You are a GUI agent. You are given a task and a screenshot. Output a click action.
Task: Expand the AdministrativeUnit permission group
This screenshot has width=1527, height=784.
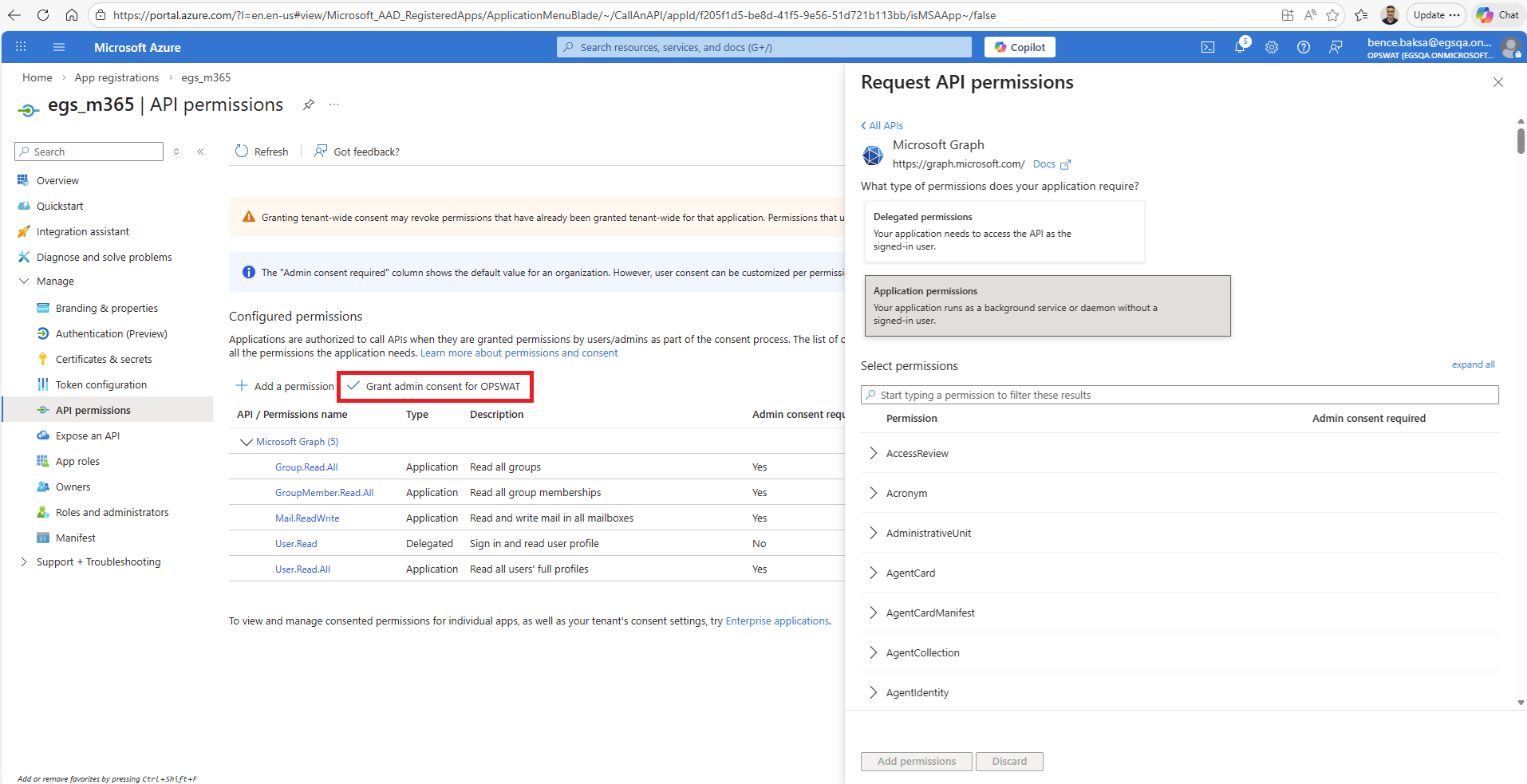click(x=874, y=533)
